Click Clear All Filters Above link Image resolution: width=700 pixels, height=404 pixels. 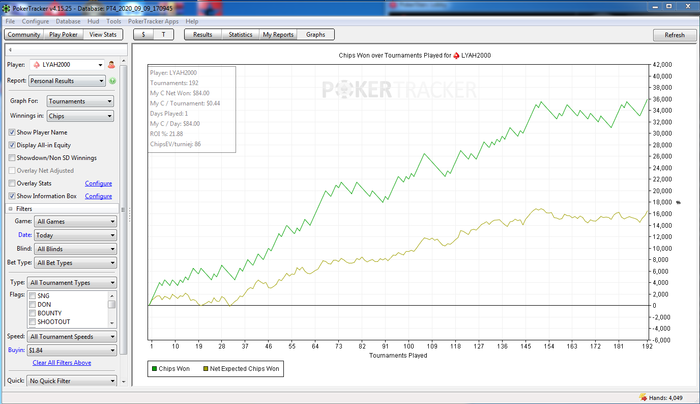(x=62, y=362)
